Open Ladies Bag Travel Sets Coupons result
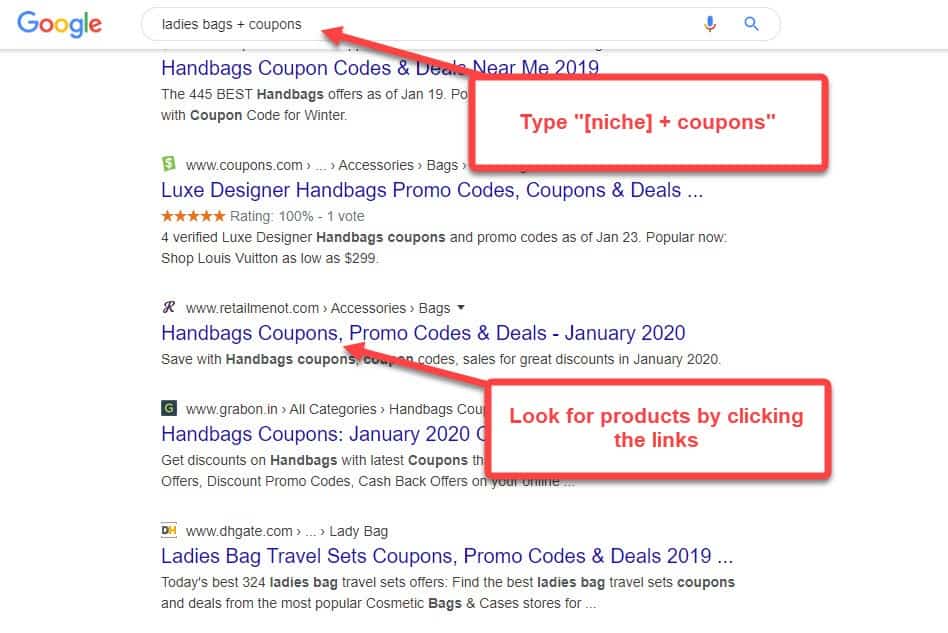This screenshot has height=633, width=948. 447,556
